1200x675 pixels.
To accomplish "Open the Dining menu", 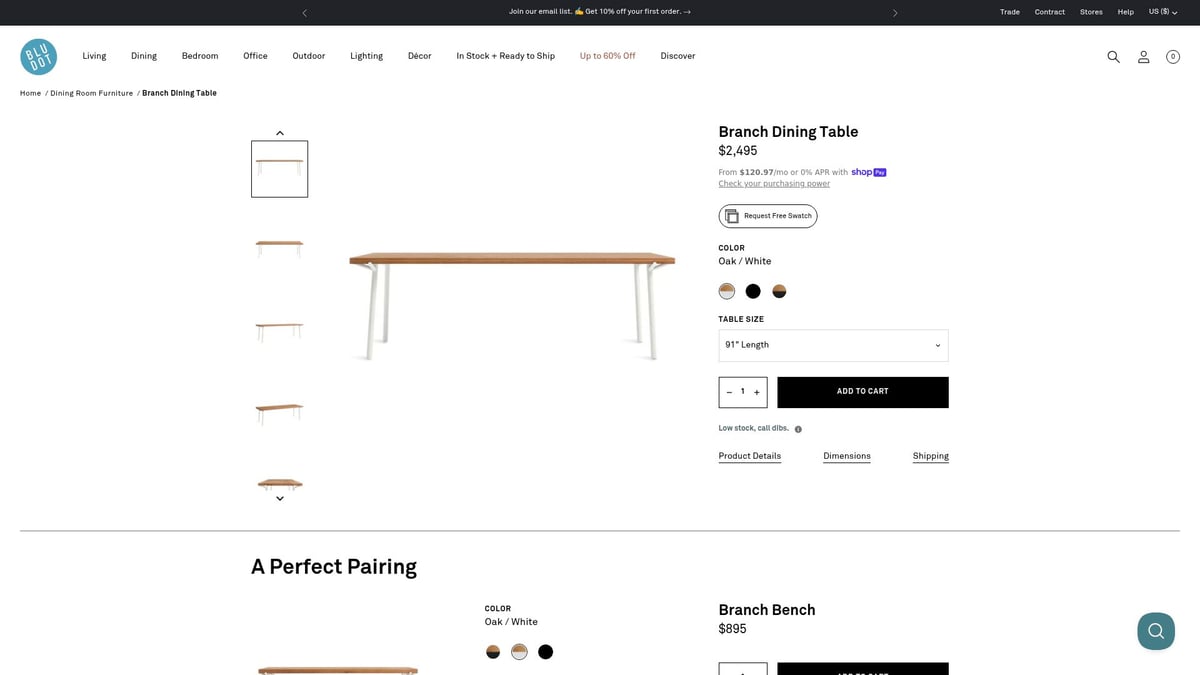I will [x=143, y=56].
